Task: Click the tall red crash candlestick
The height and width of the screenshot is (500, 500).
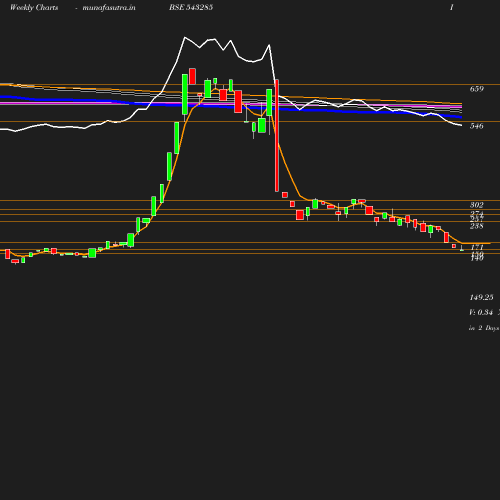Action: pyautogui.click(x=277, y=135)
